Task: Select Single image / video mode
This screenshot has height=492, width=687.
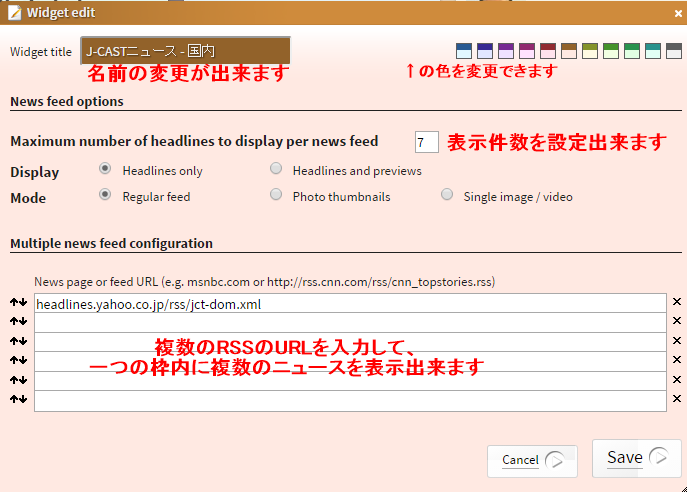Action: 446,194
